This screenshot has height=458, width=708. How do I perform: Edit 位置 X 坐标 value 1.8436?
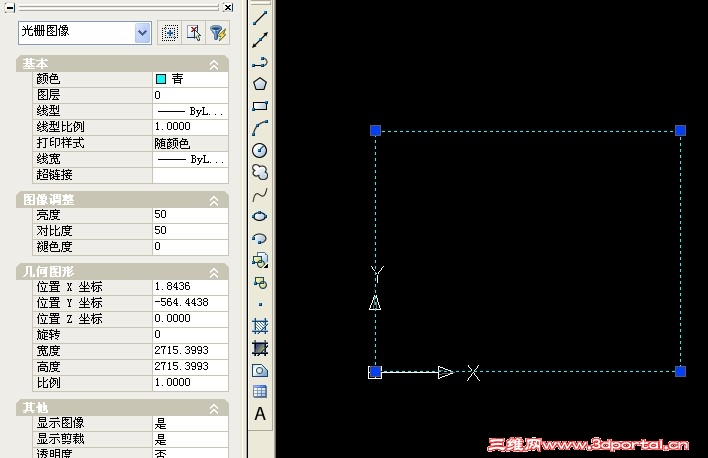[x=190, y=286]
